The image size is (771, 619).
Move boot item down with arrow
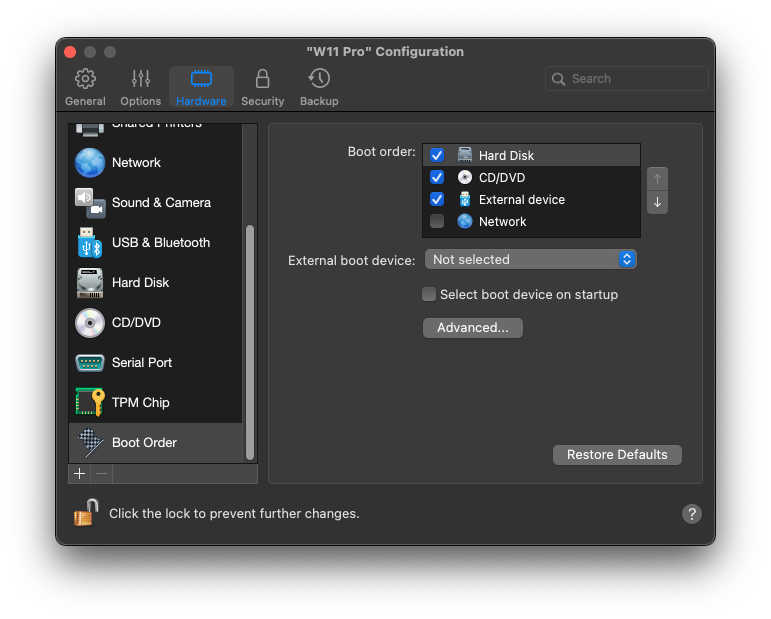[657, 202]
